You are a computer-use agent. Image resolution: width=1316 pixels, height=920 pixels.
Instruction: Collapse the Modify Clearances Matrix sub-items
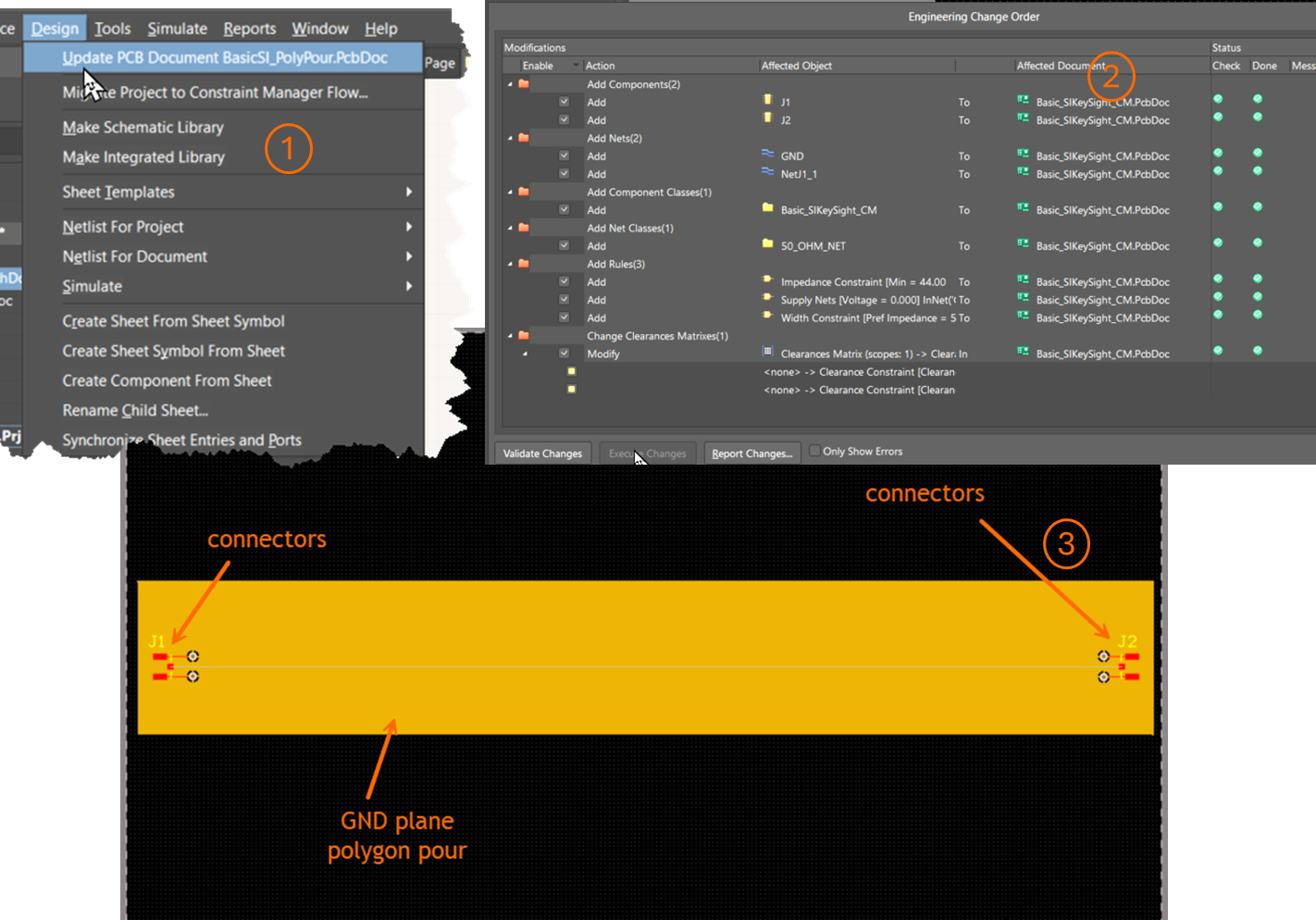[x=525, y=354]
